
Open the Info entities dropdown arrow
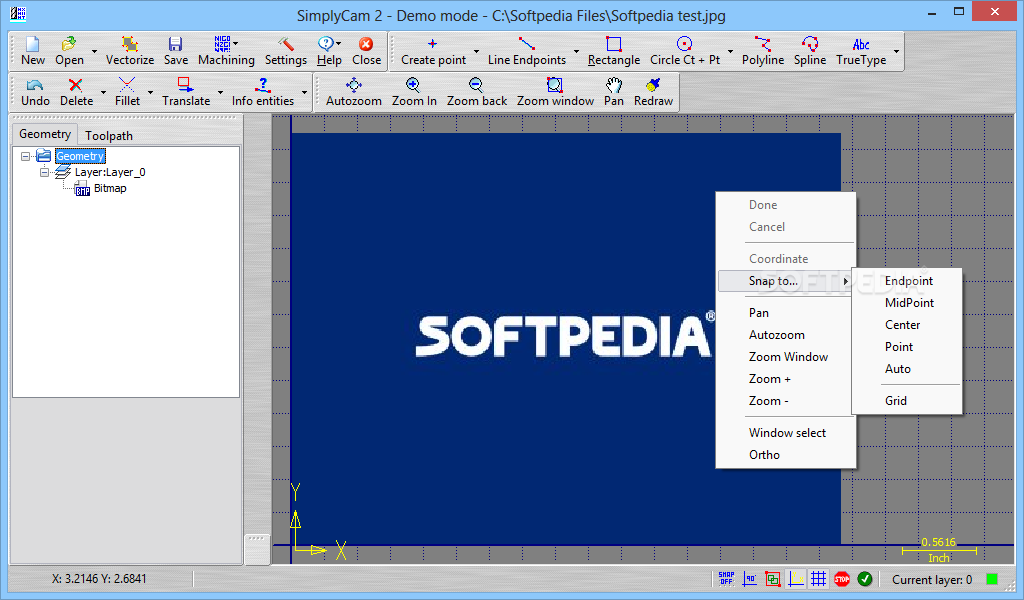304,92
